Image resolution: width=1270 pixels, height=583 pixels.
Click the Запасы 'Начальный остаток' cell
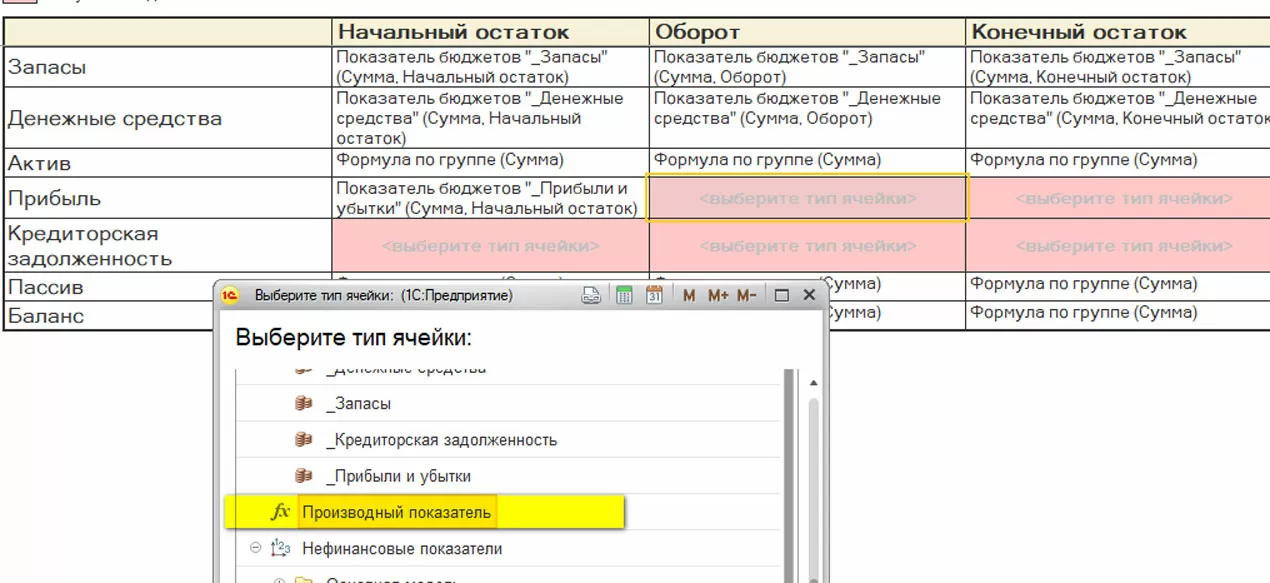pos(490,67)
